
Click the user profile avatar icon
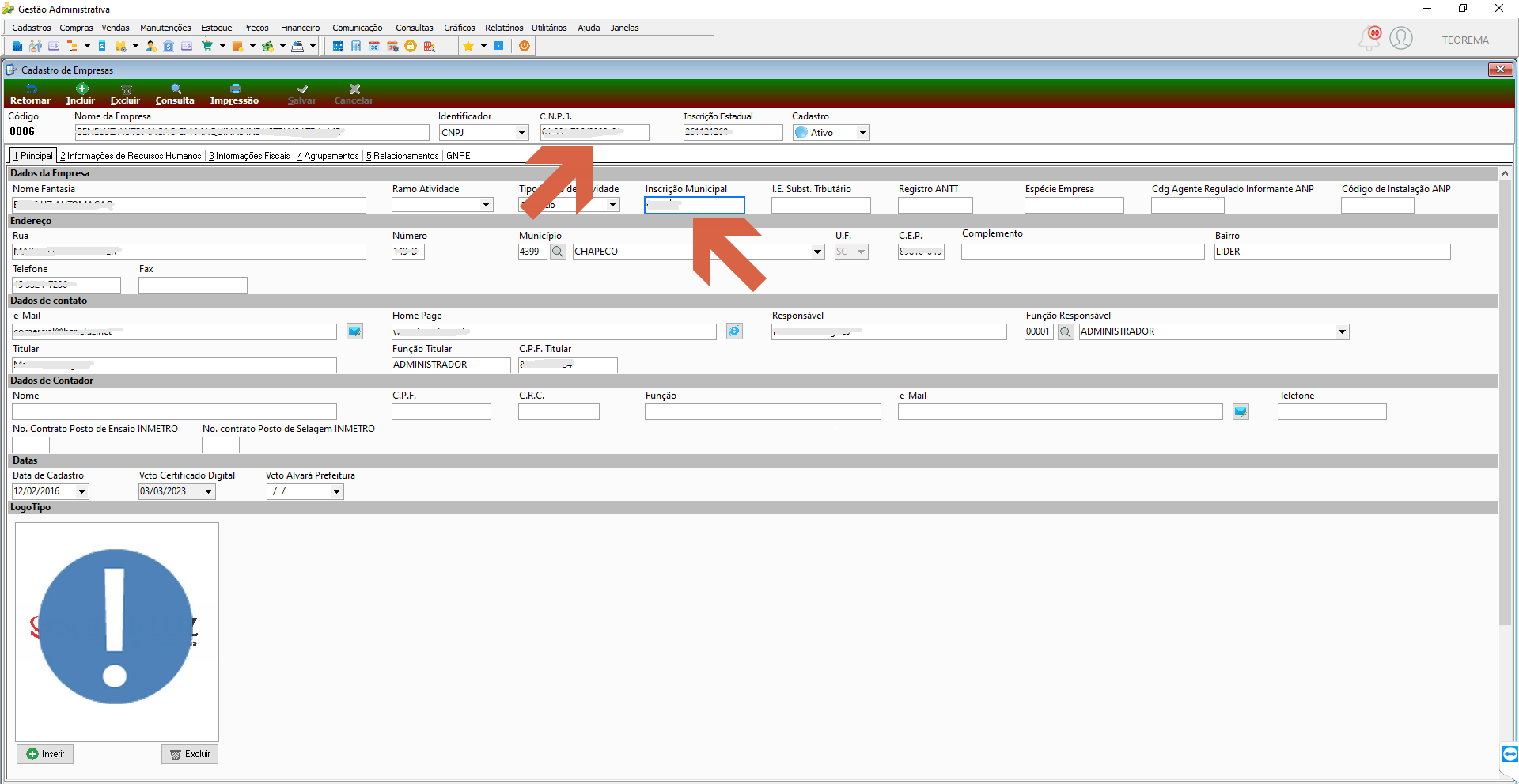(1401, 38)
